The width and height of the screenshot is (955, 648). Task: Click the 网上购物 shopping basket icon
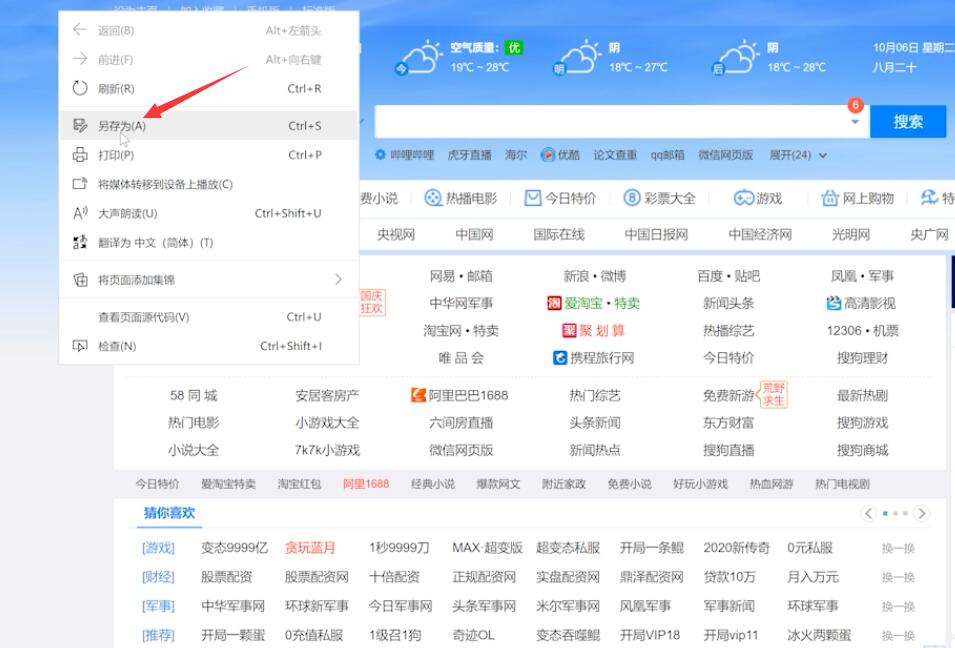pos(830,198)
